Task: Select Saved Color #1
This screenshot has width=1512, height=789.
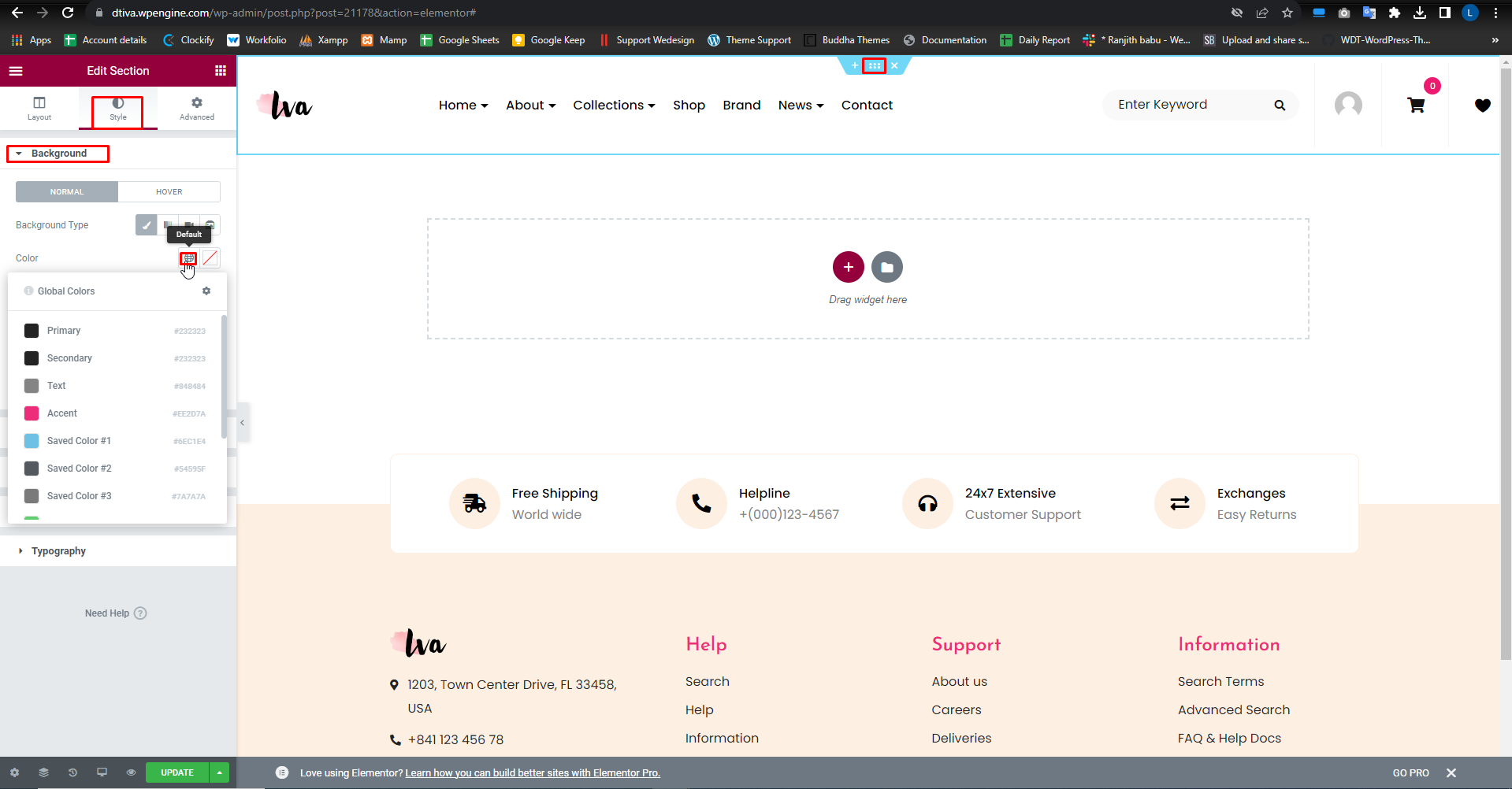Action: [115, 441]
